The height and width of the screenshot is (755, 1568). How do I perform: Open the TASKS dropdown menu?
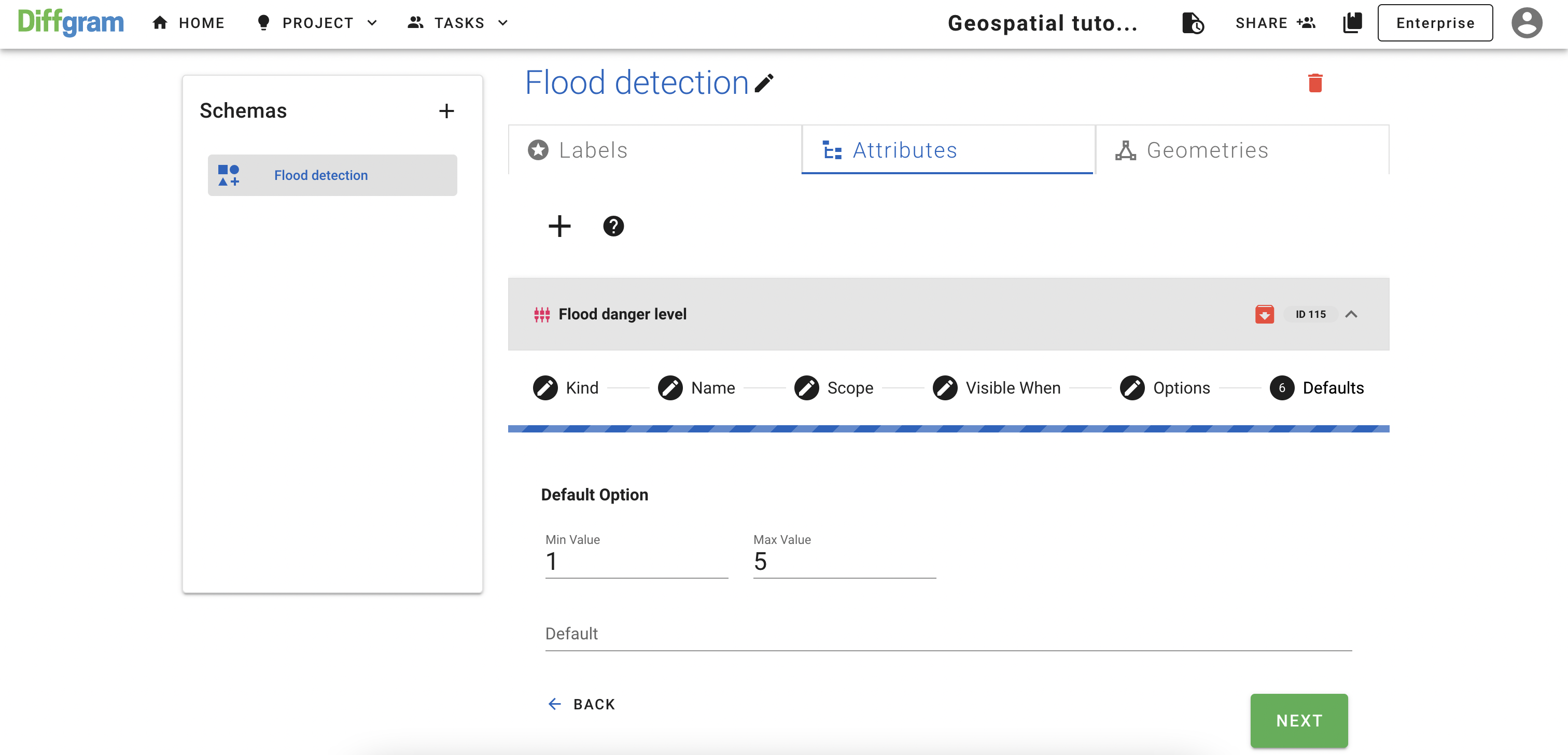458,22
